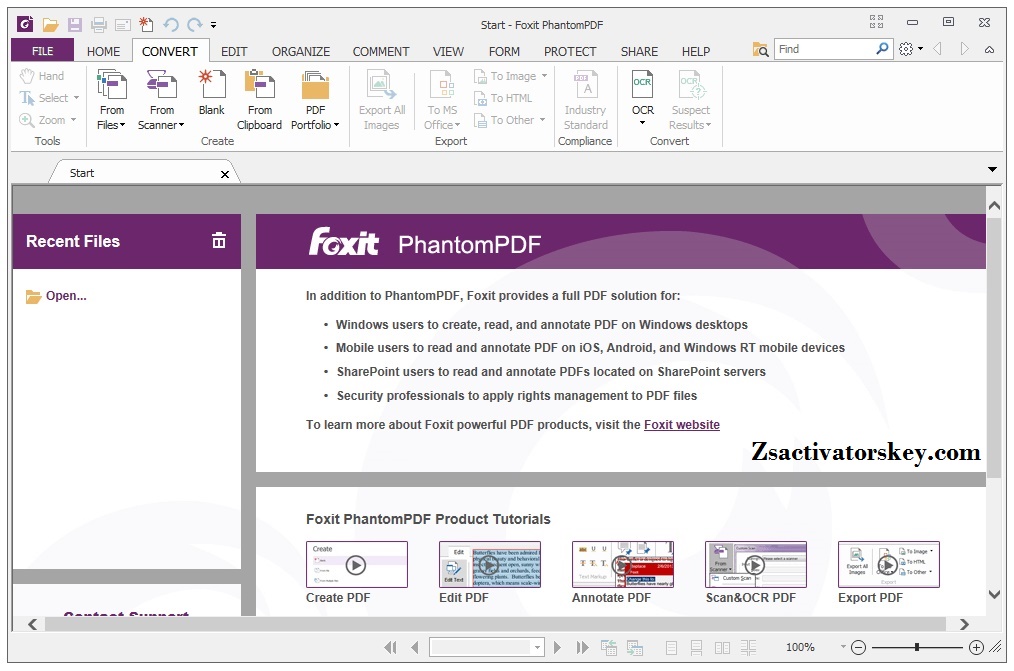Select continuous facing view layout
Image resolution: width=1014 pixels, height=671 pixels.
(748, 647)
